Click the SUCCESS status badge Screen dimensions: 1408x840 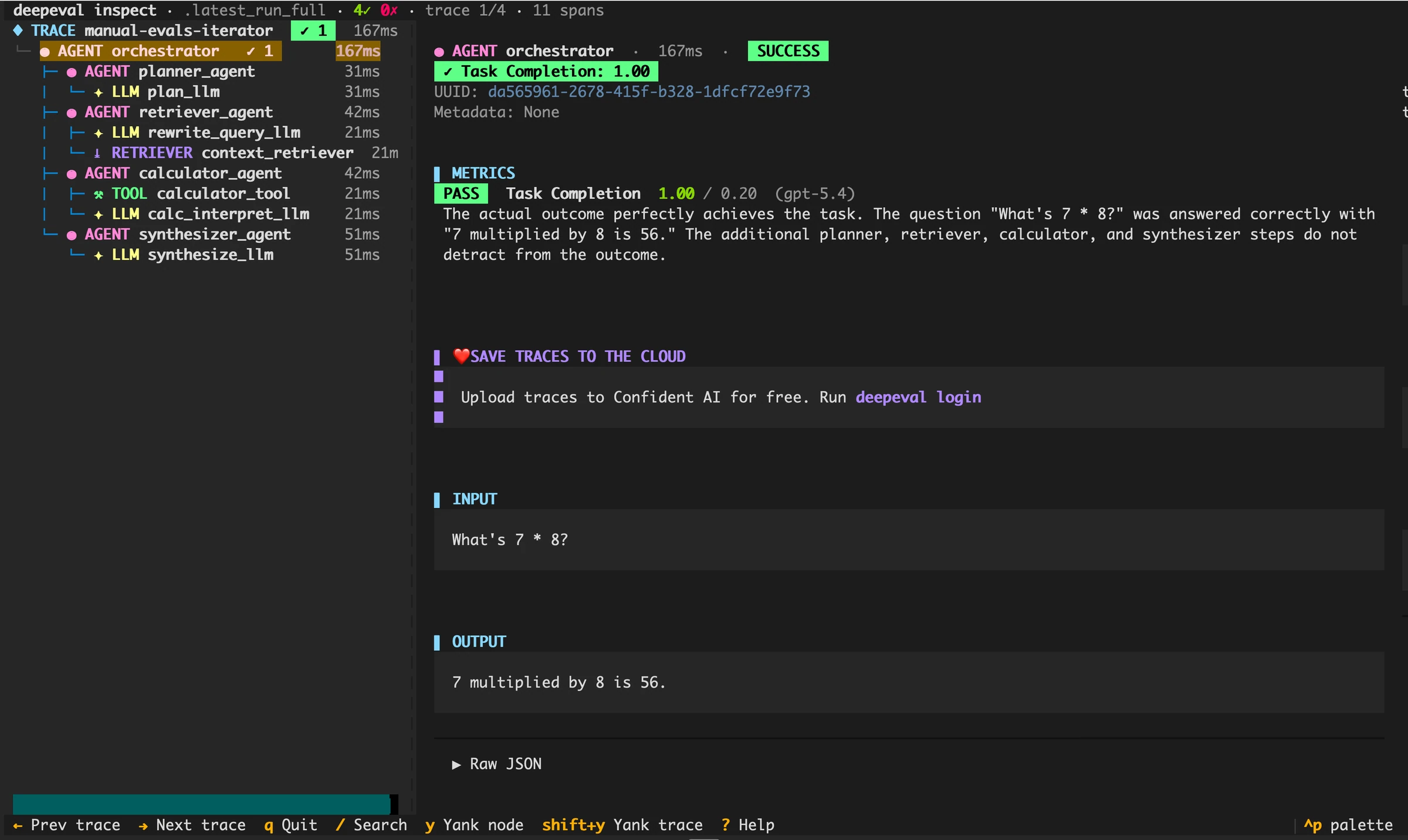pyautogui.click(x=788, y=51)
